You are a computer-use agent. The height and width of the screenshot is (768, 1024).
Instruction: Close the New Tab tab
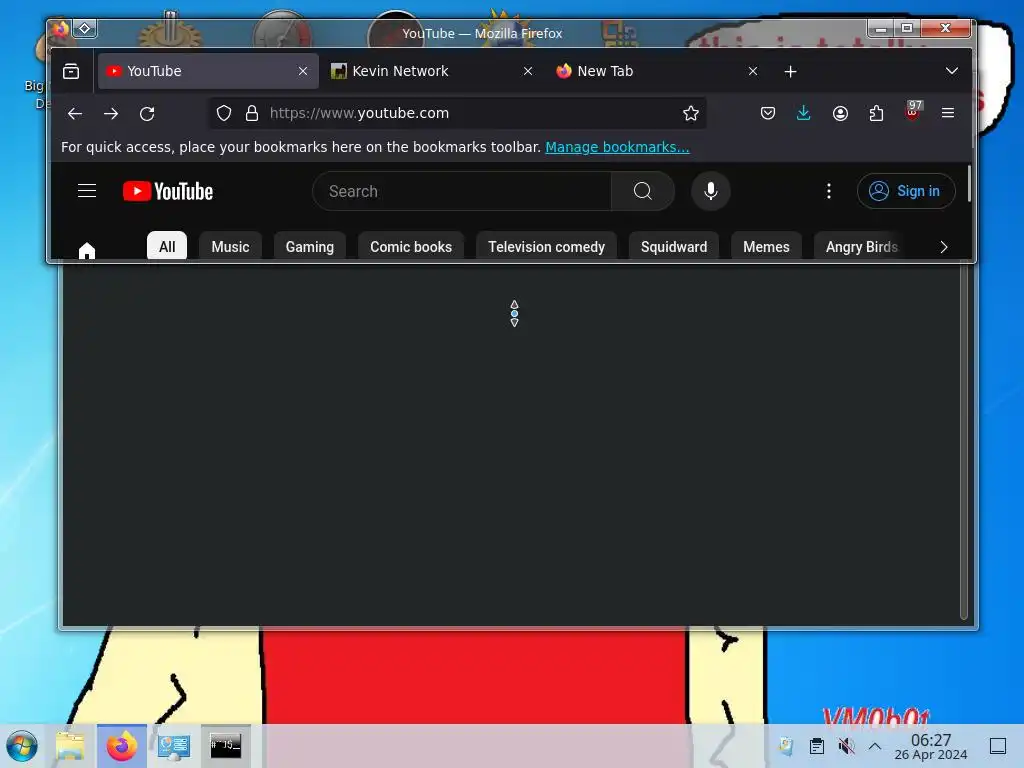pyautogui.click(x=753, y=71)
